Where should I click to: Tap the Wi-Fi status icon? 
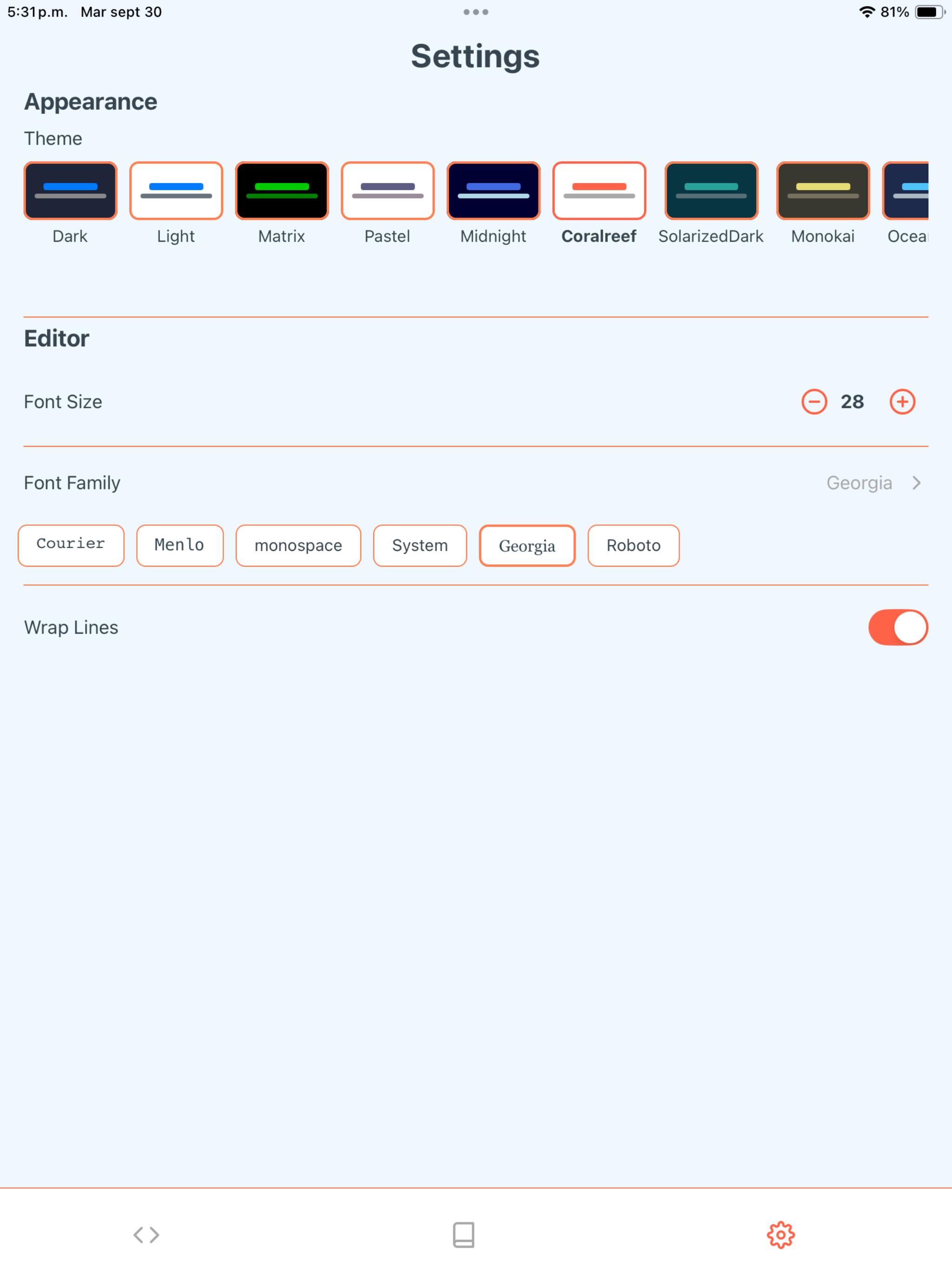[866, 12]
